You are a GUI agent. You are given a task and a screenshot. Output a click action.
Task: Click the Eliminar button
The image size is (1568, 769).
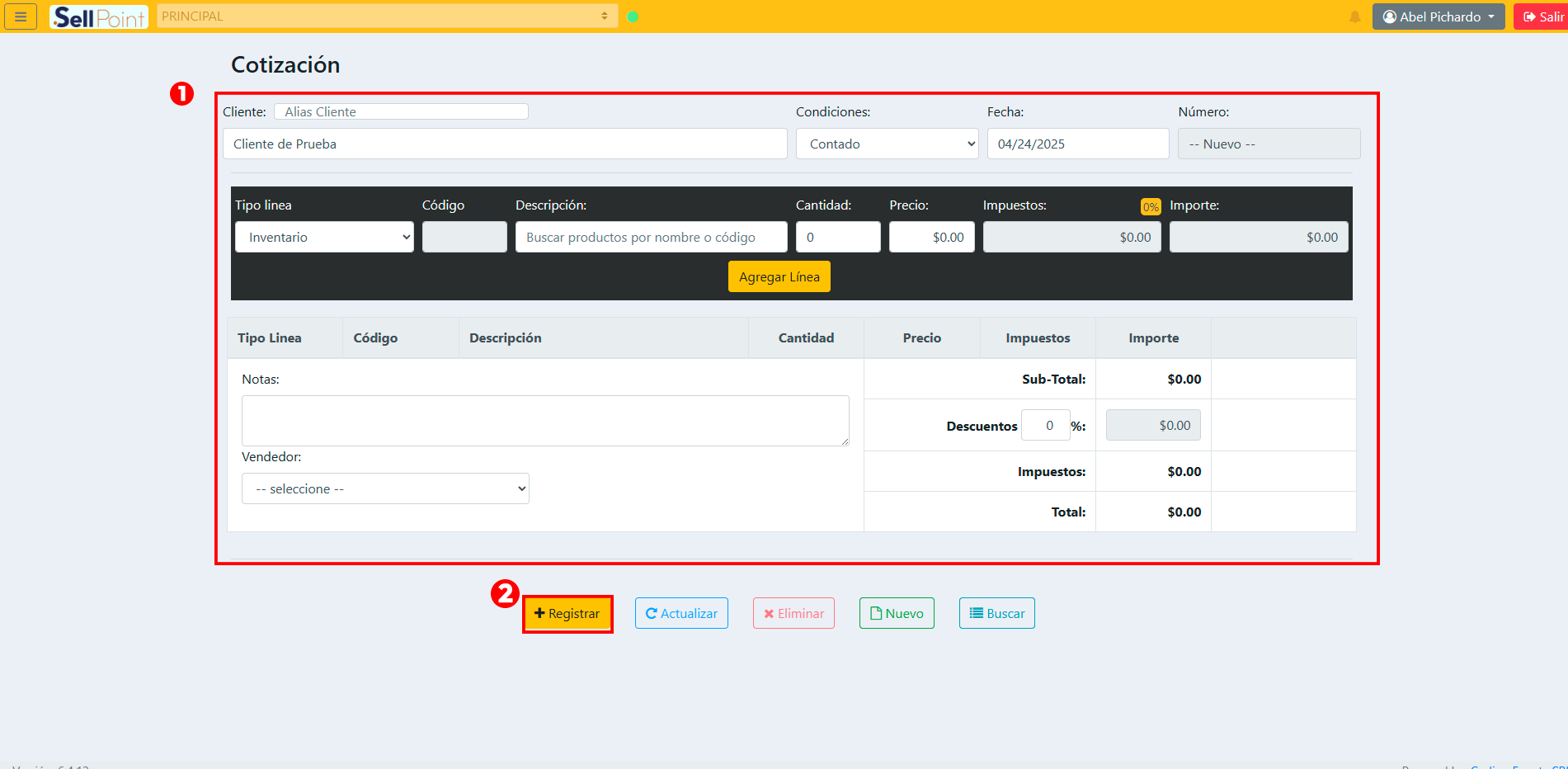tap(793, 613)
